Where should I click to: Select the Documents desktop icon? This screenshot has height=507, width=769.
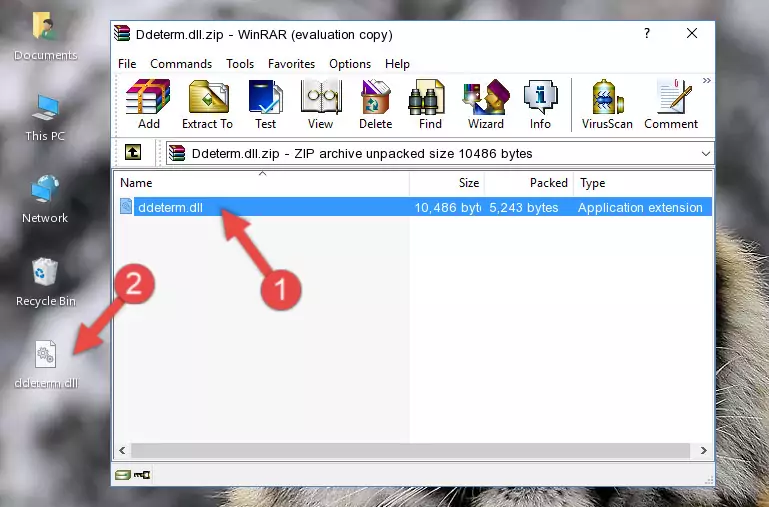[45, 36]
